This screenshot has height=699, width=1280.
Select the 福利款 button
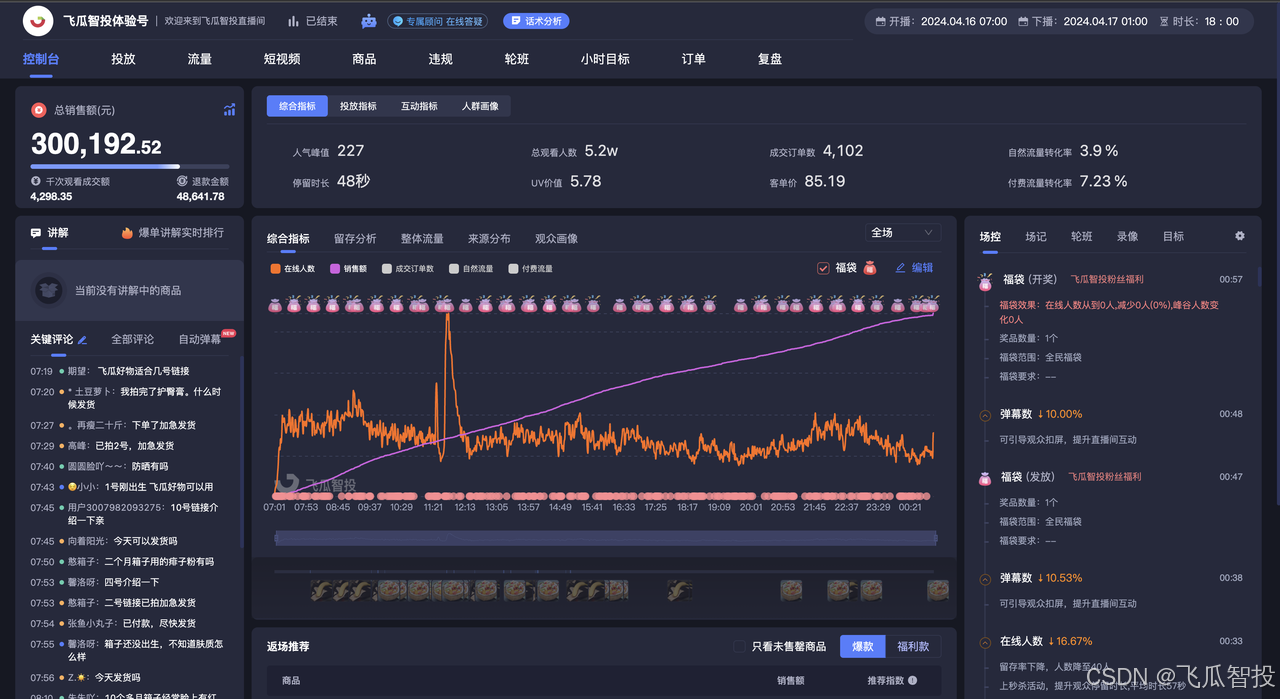[913, 647]
